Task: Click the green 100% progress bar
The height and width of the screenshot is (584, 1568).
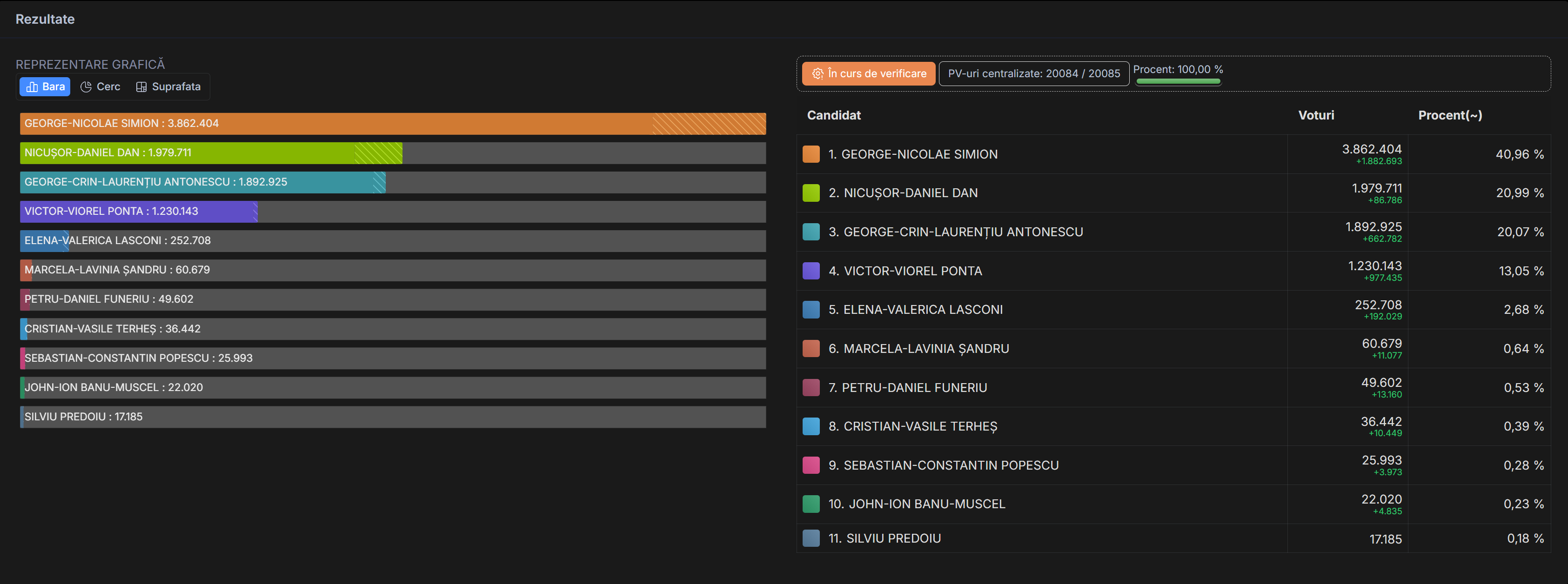Action: (1178, 81)
